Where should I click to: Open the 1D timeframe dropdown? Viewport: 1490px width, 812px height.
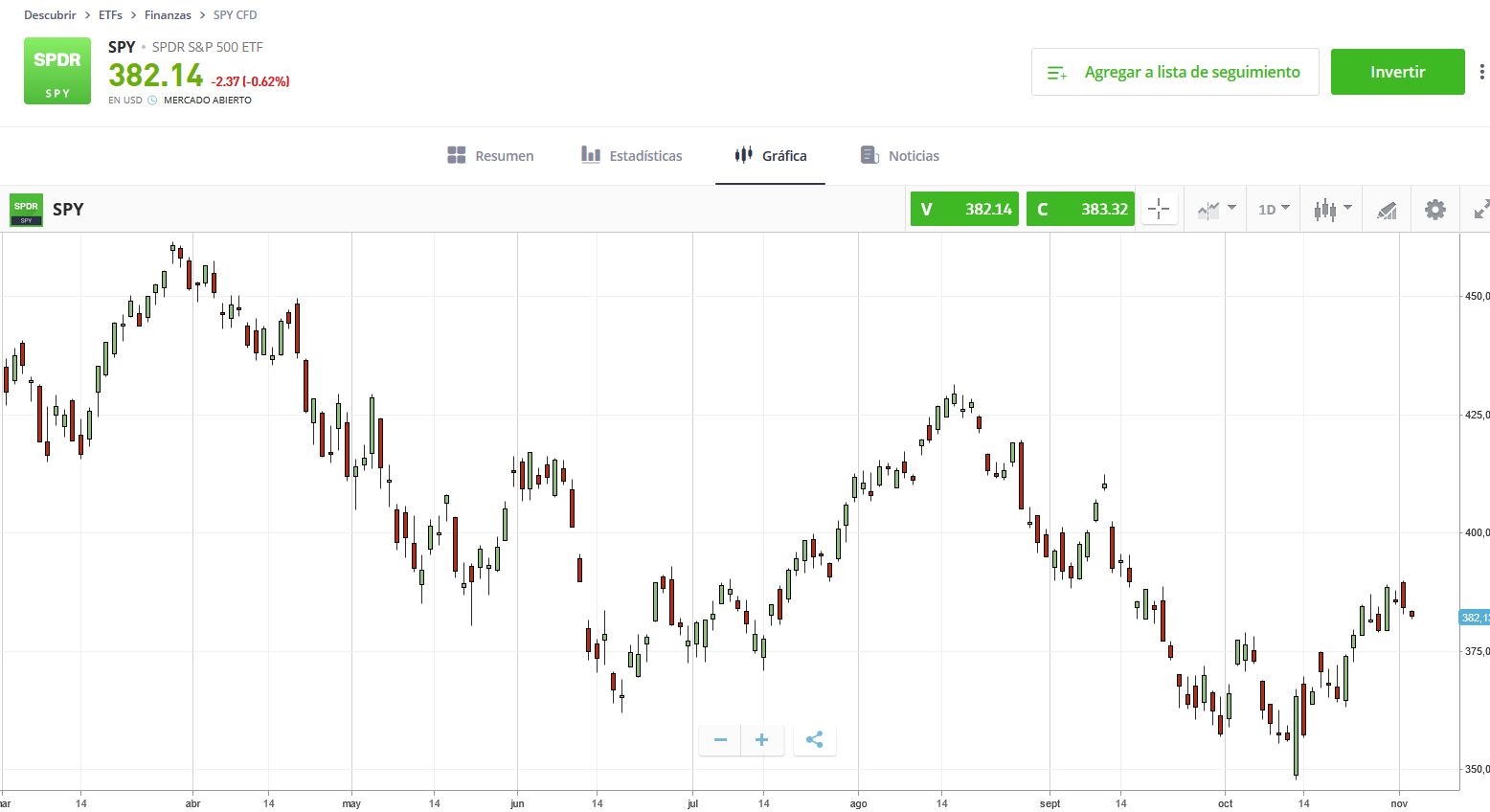(1274, 209)
